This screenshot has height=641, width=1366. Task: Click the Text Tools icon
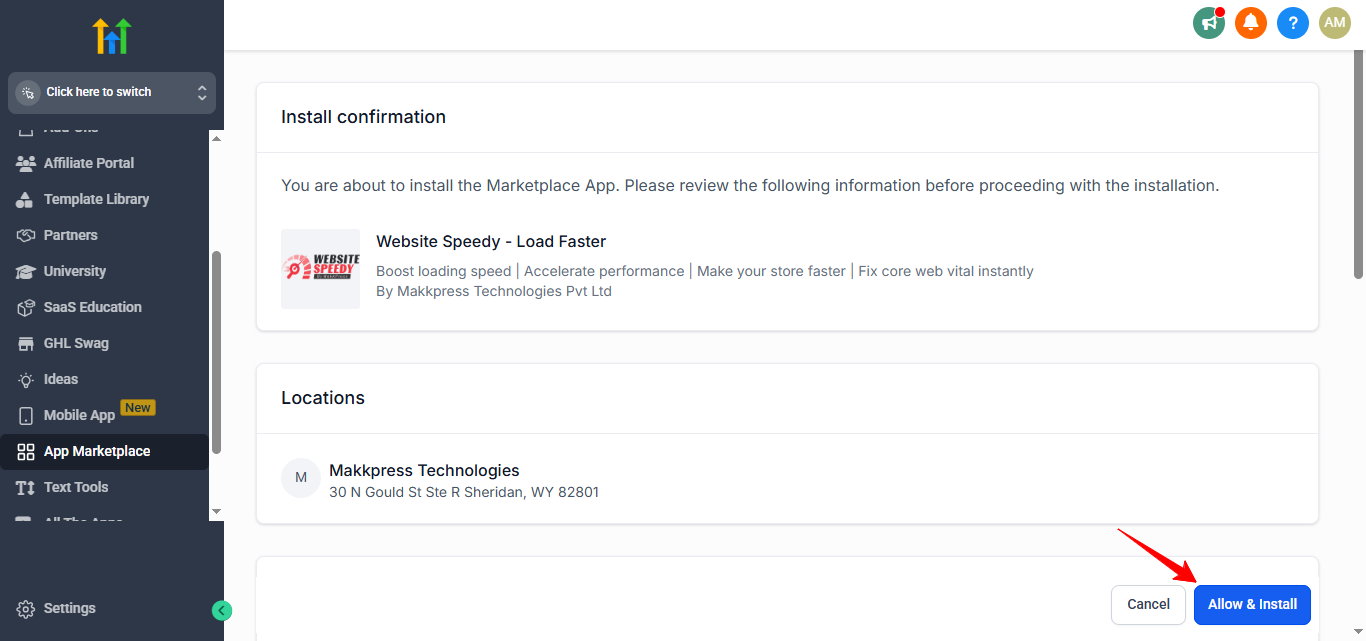tap(26, 487)
